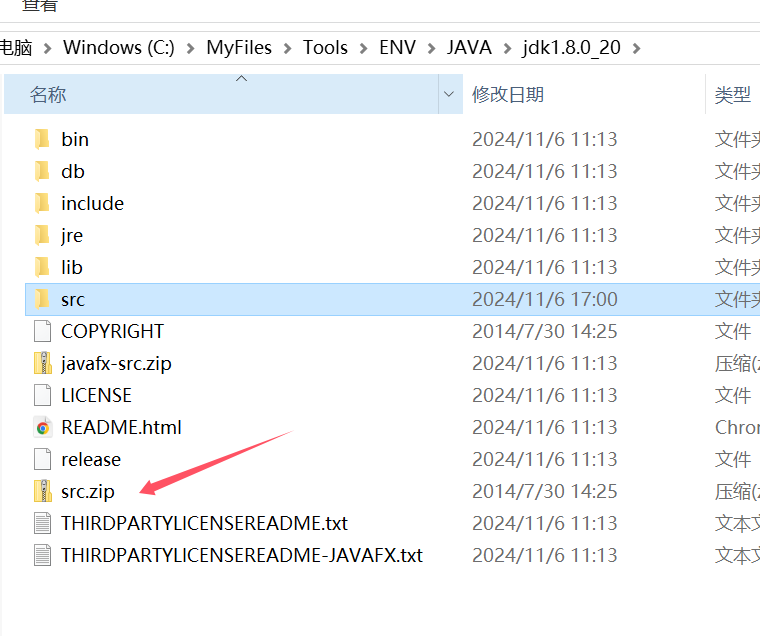Click the include folder icon
Image resolution: width=760 pixels, height=636 pixels.
click(42, 203)
